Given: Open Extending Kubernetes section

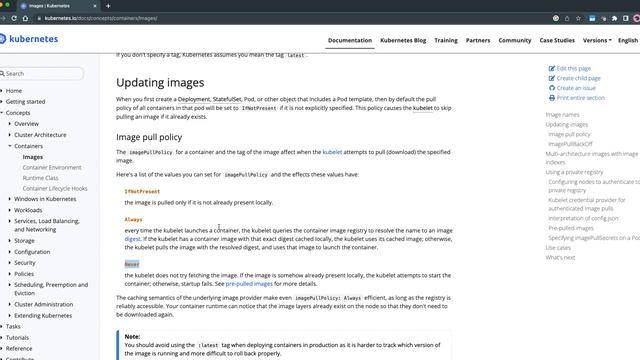Looking at the screenshot, I should (43, 316).
